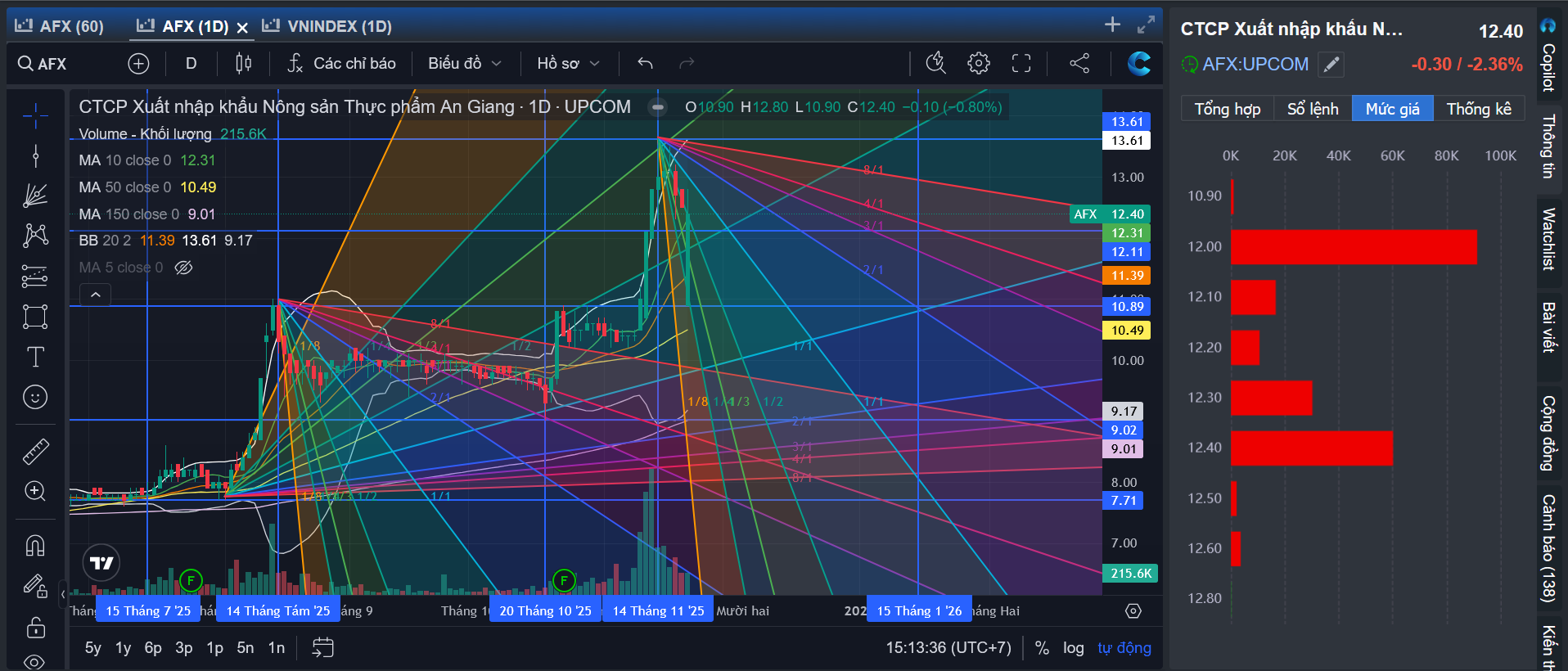The width and height of the screenshot is (1568, 671).
Task: Redo the chart action
Action: click(687, 63)
